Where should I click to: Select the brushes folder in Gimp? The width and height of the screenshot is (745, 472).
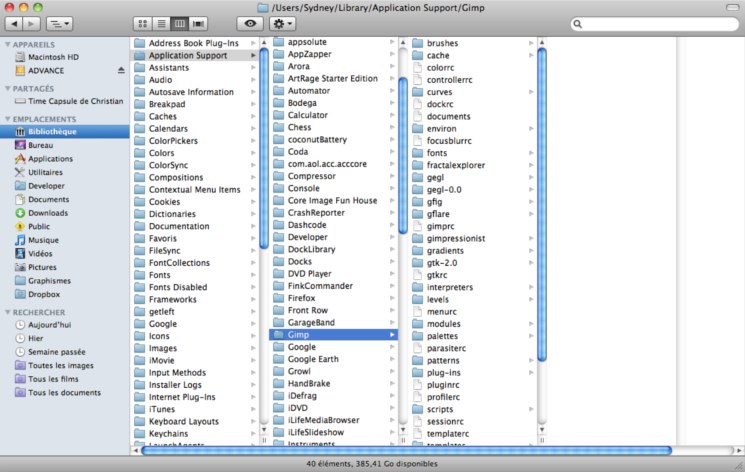[x=442, y=44]
